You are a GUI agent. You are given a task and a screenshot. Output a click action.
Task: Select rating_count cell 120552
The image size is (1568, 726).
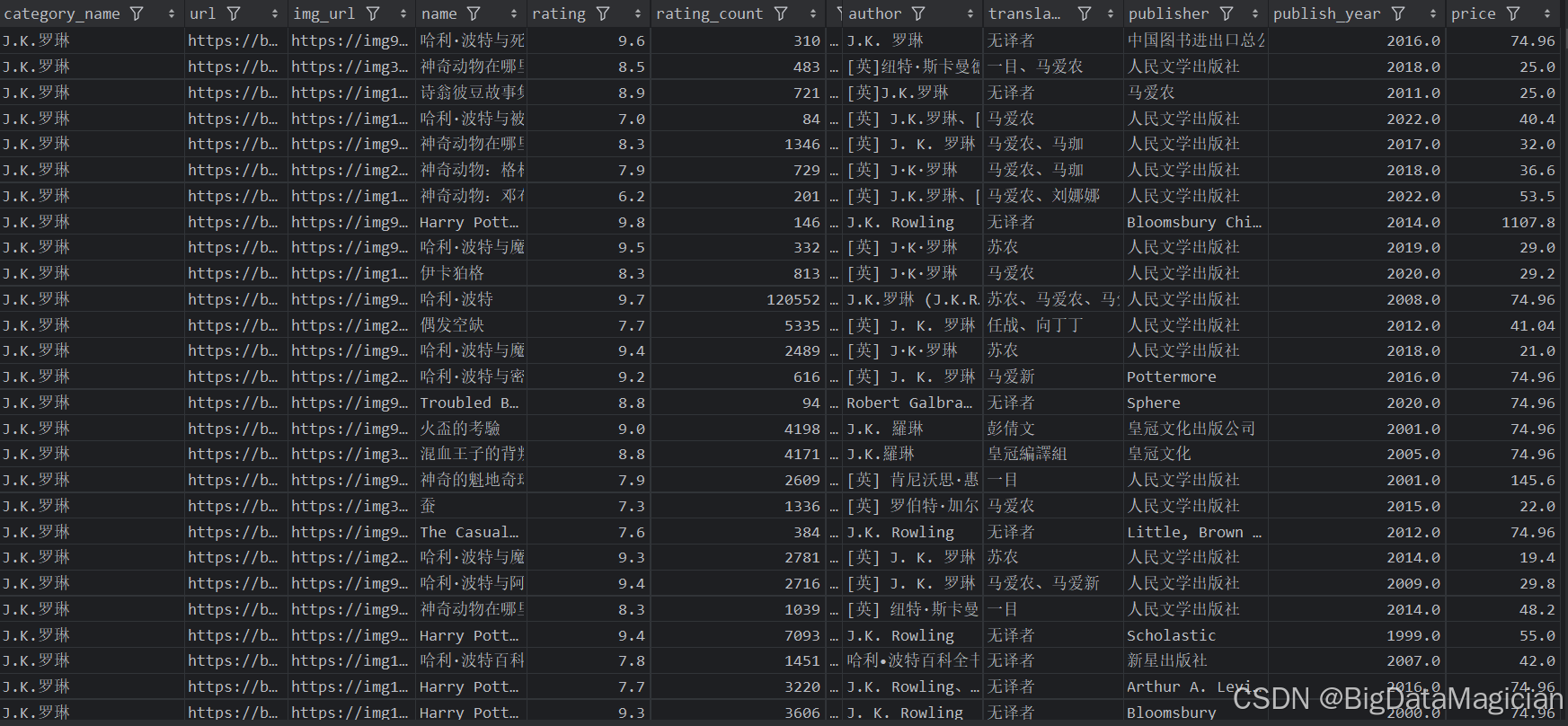793,299
